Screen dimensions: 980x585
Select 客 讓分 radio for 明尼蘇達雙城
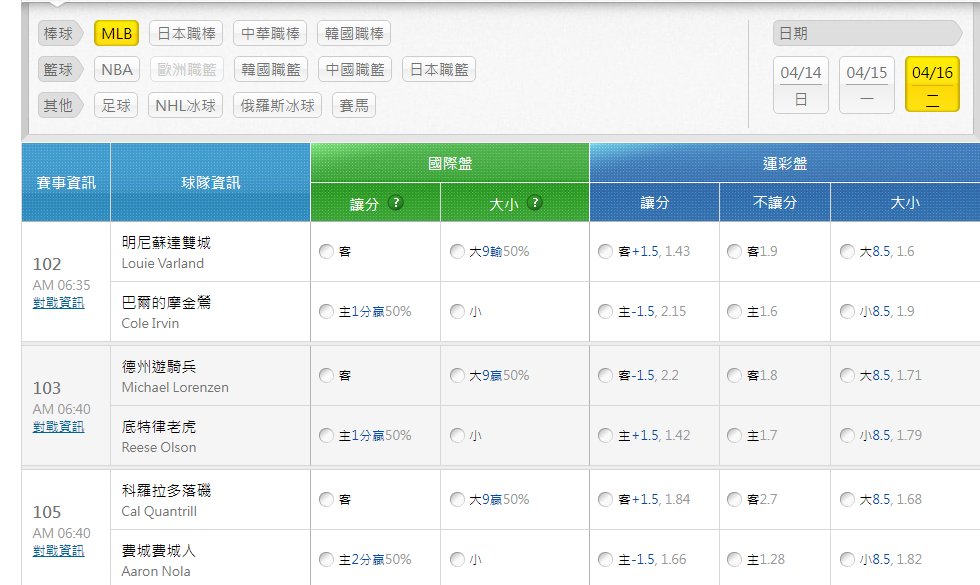click(326, 251)
